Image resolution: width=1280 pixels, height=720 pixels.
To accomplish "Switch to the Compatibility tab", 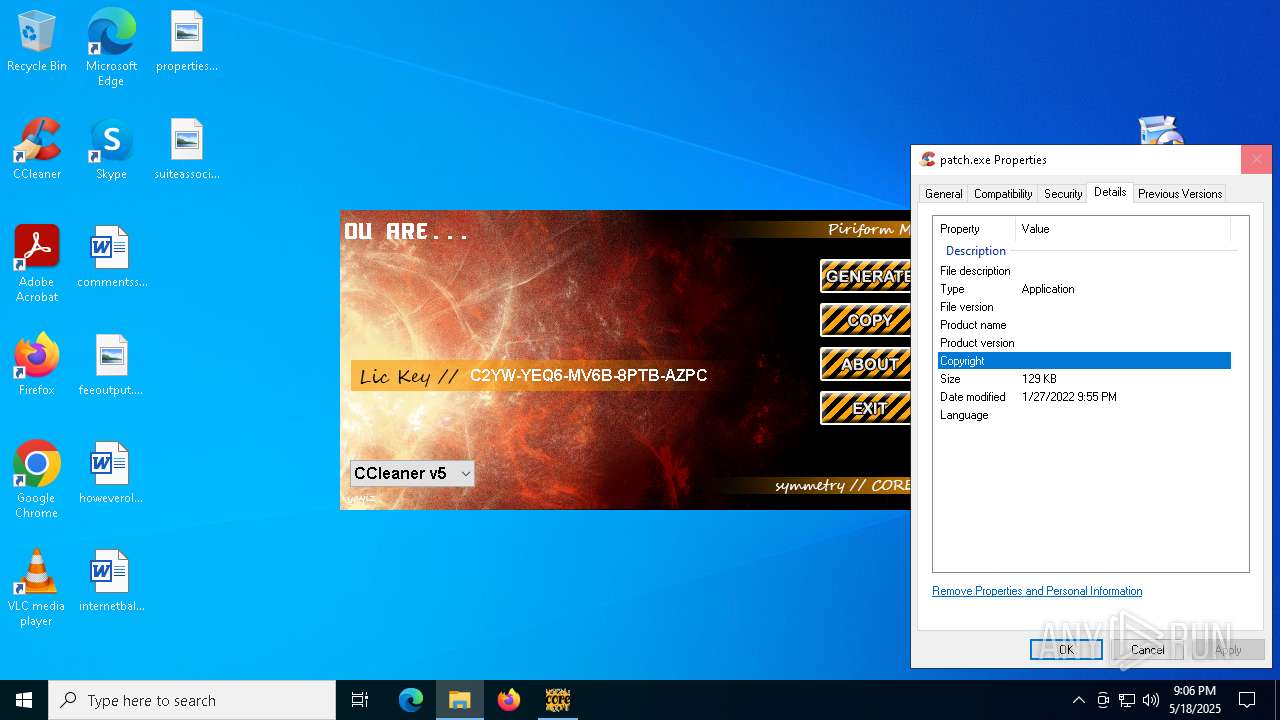I will tap(1003, 194).
